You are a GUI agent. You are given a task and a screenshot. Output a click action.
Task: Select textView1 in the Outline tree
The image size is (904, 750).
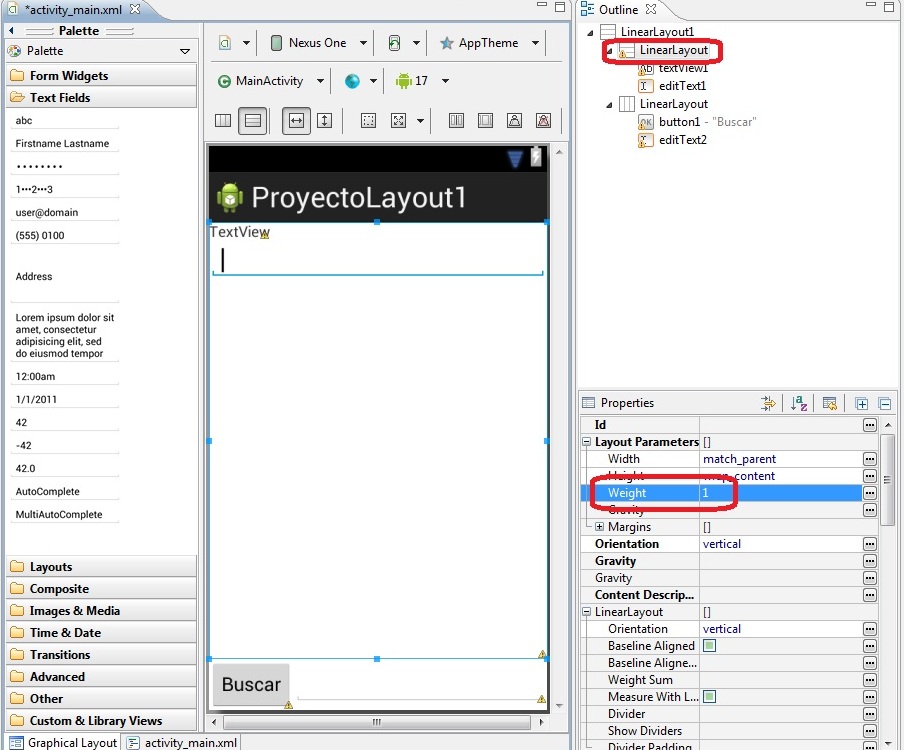coord(683,68)
